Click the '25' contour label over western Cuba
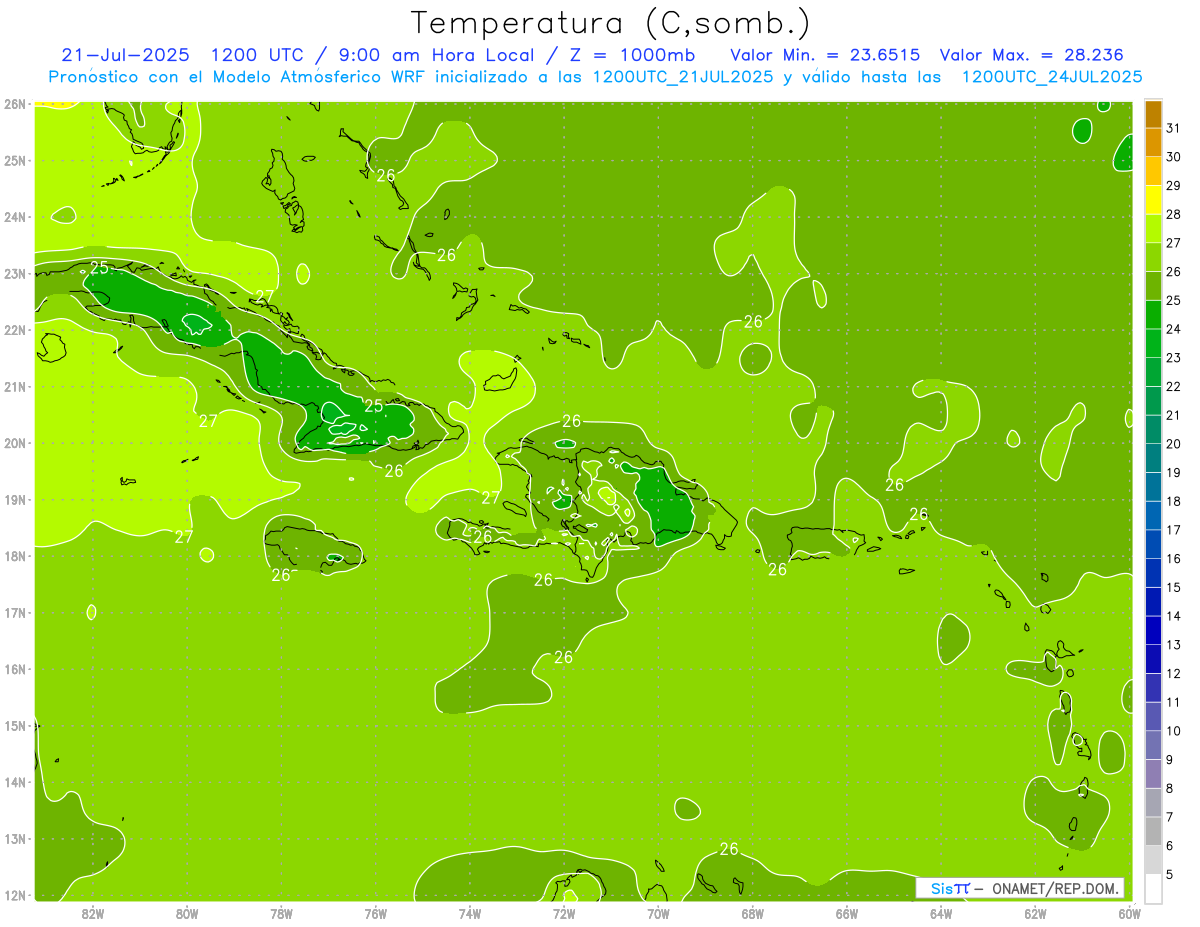 click(99, 268)
